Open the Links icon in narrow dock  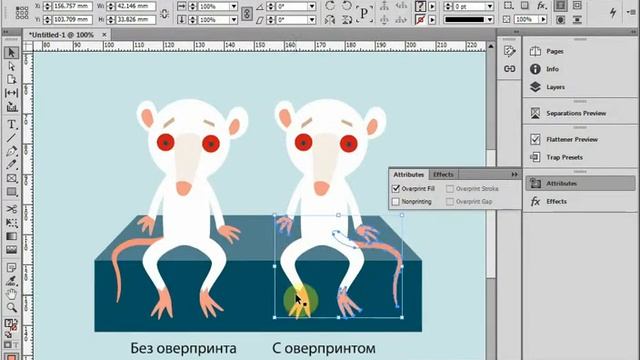[509, 69]
